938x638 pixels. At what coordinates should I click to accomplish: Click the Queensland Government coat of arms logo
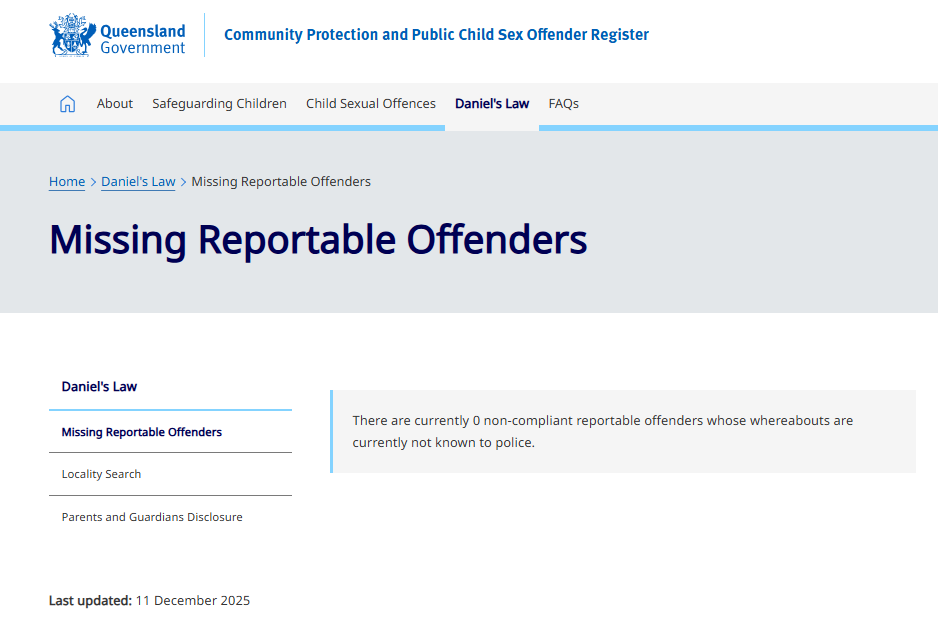tap(70, 34)
